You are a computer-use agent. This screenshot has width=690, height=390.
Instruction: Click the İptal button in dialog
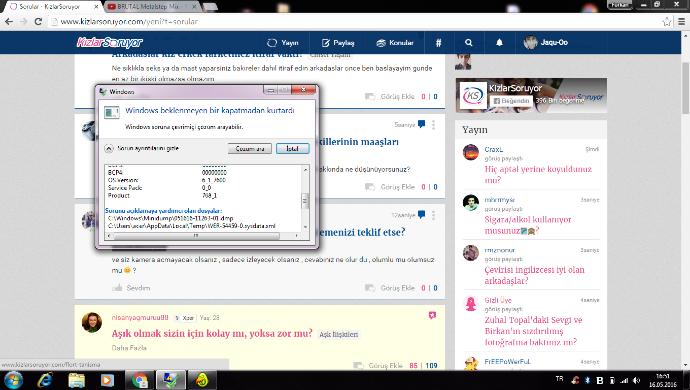[293, 149]
